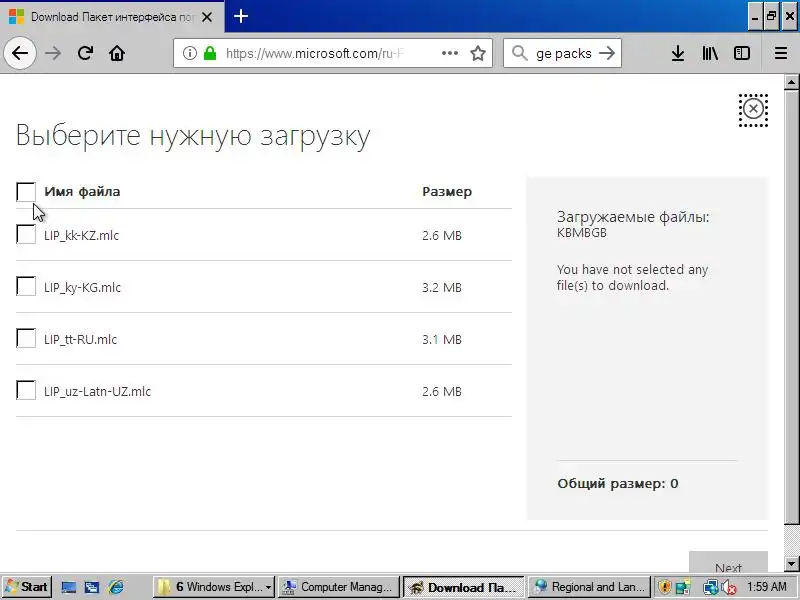Click 'Общий размер: 0' text

click(x=618, y=484)
